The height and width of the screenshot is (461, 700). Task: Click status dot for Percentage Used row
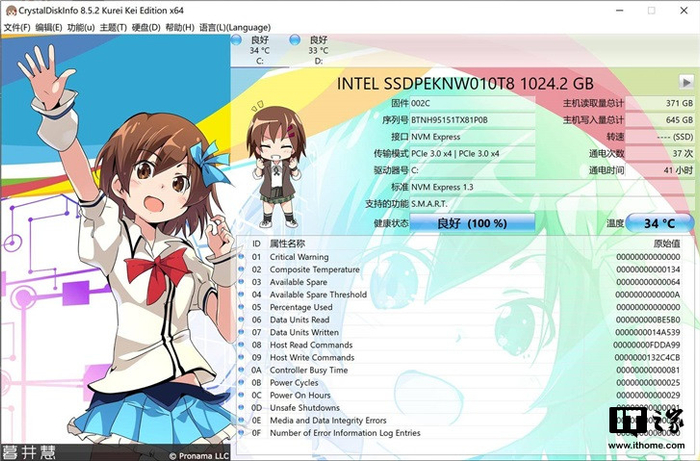[x=242, y=307]
